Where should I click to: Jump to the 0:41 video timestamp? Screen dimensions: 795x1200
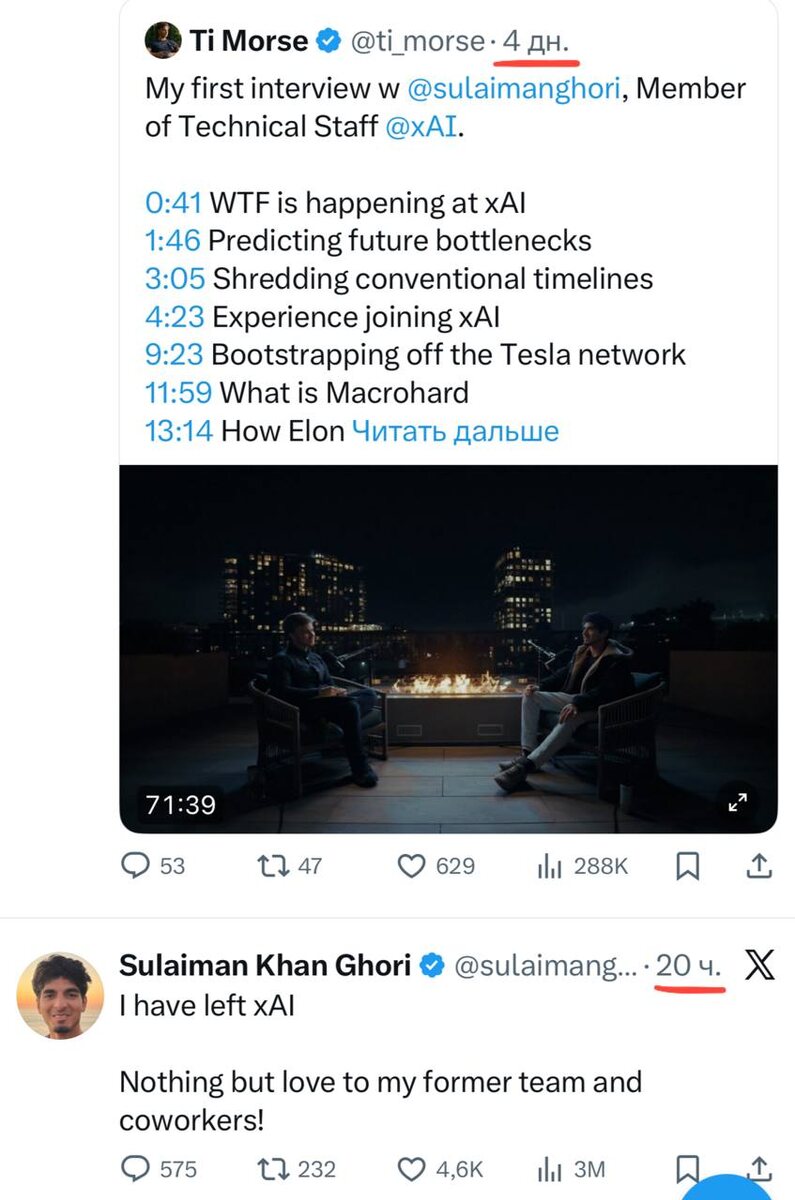[x=173, y=203]
